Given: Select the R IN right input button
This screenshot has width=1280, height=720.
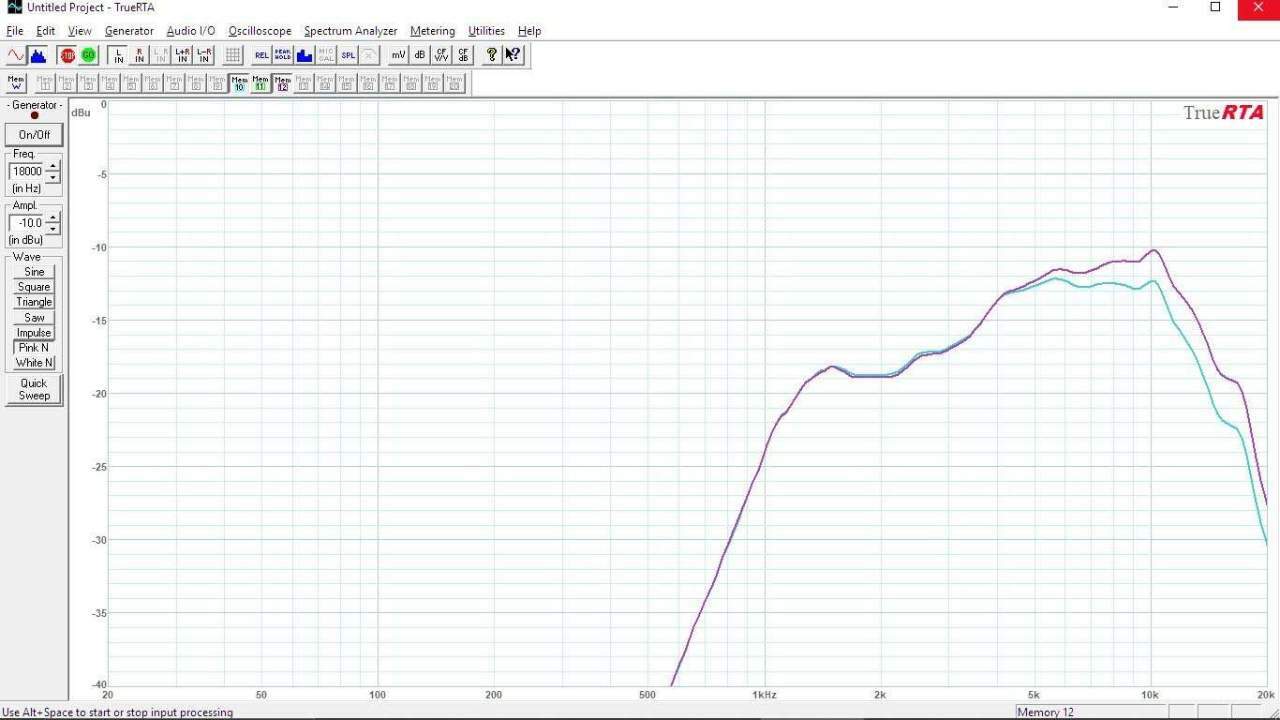Looking at the screenshot, I should pyautogui.click(x=140, y=55).
